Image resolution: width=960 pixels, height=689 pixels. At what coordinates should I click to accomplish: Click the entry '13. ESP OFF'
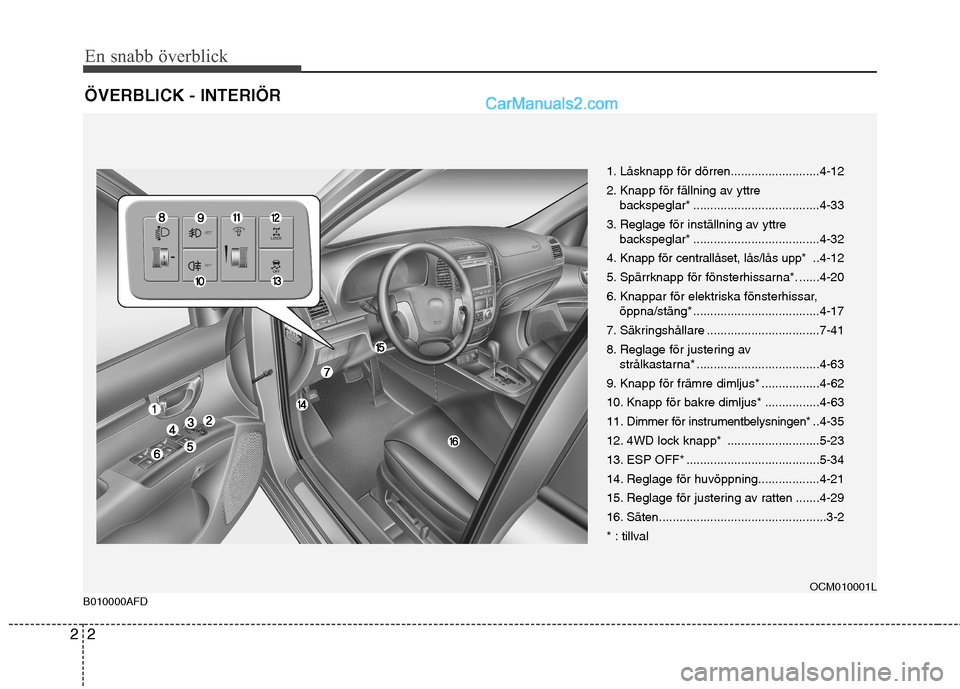tap(725, 459)
